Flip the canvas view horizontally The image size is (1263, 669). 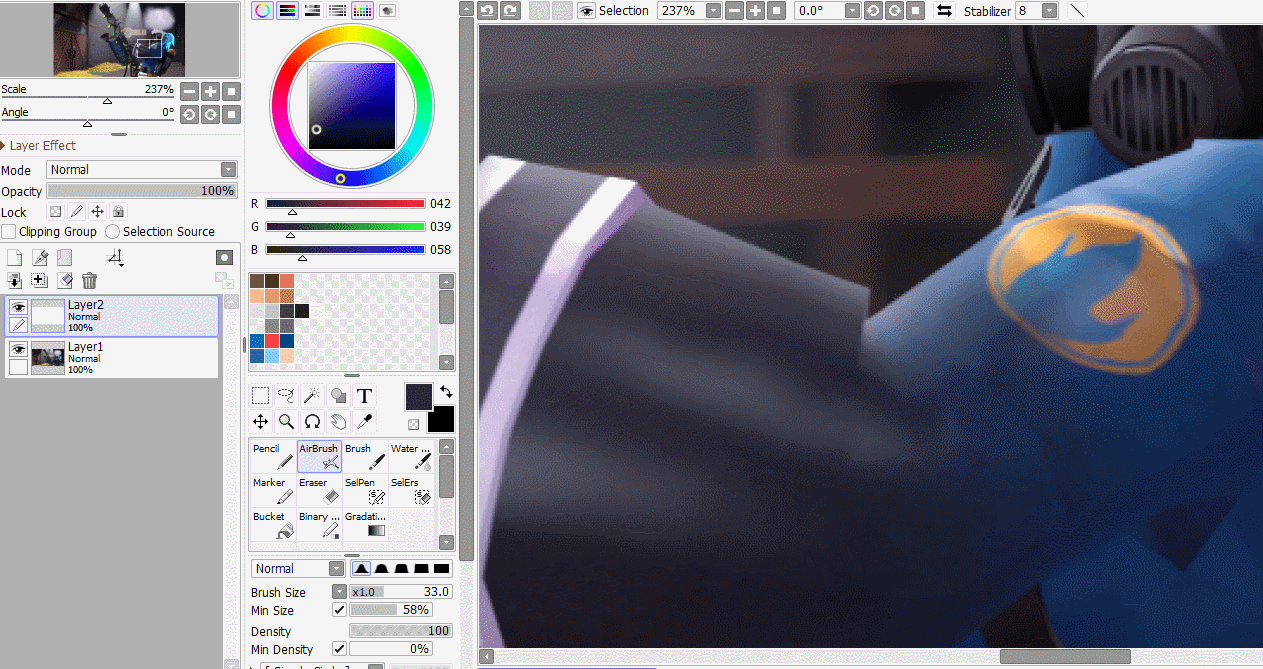[944, 10]
